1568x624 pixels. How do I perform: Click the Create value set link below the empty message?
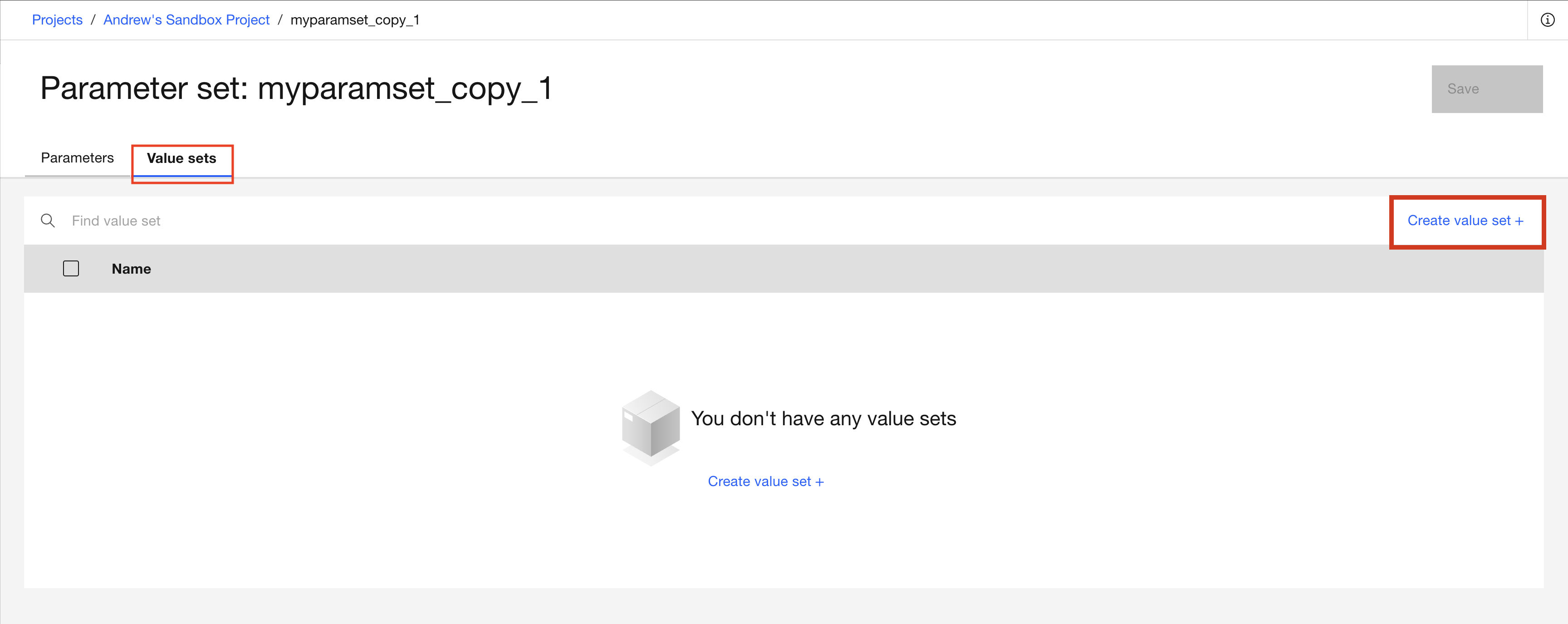pos(759,482)
